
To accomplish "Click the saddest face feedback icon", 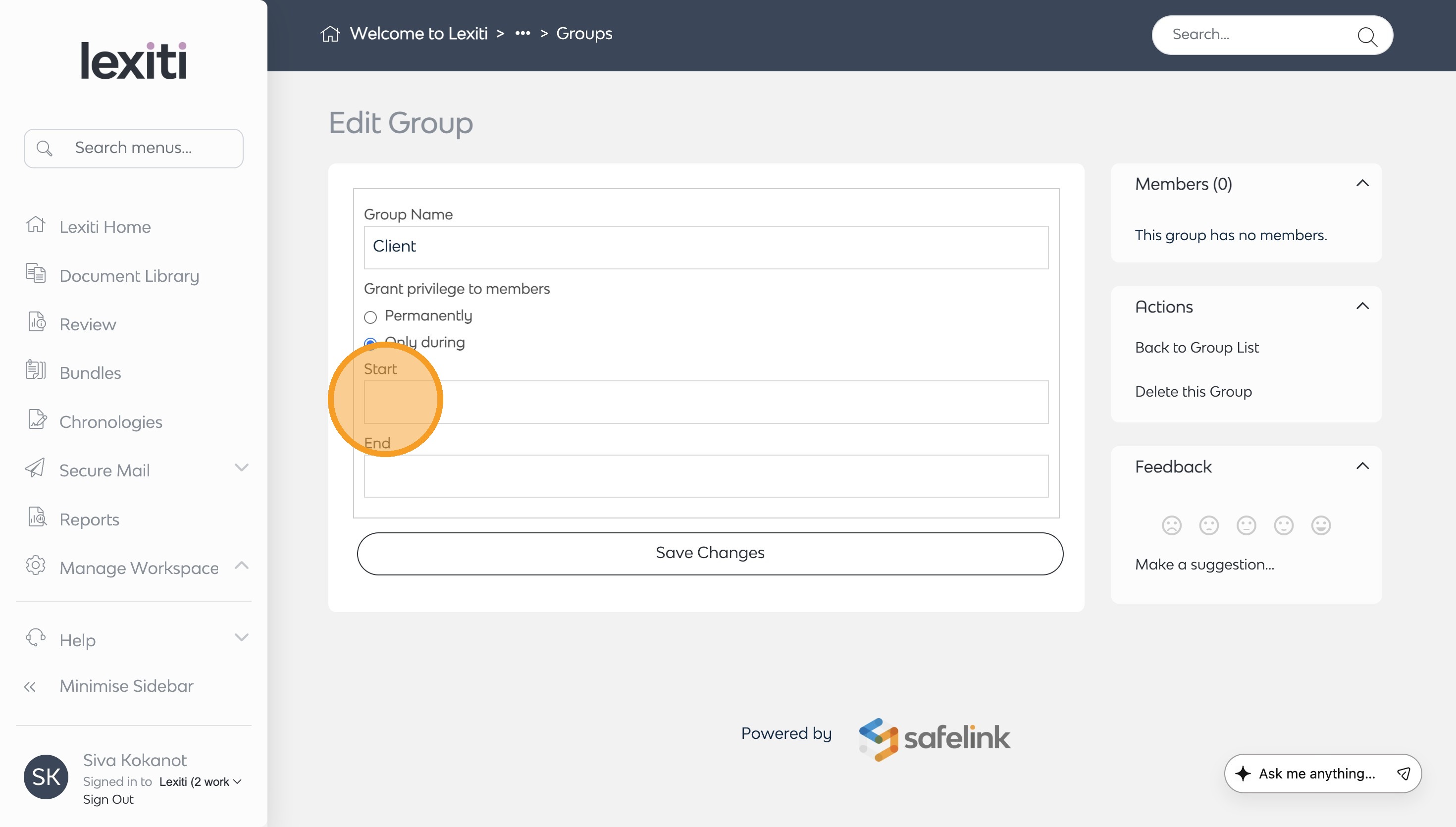I will click(1172, 525).
